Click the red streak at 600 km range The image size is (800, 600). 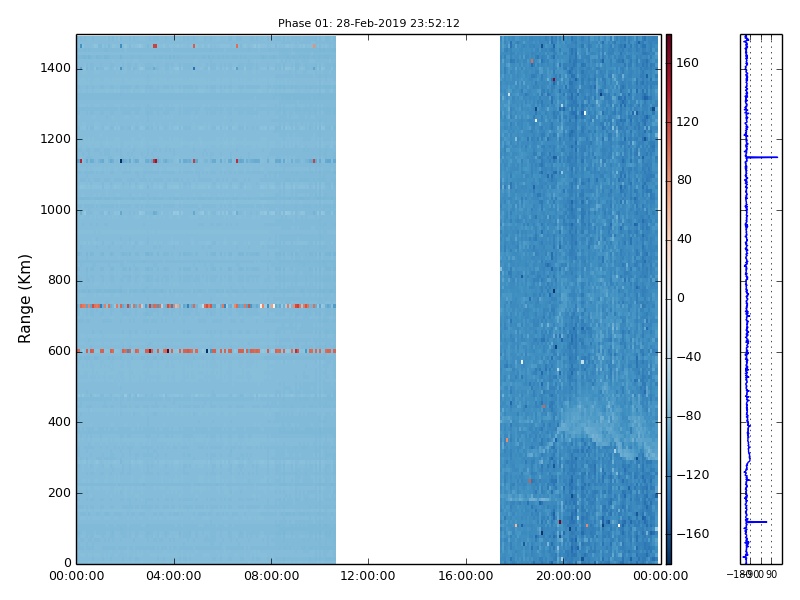click(207, 351)
